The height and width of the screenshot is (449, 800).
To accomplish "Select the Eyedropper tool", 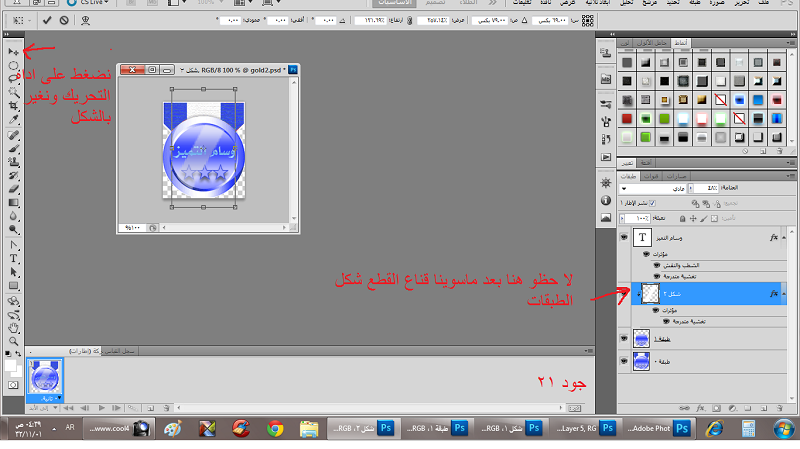I will pos(13,119).
